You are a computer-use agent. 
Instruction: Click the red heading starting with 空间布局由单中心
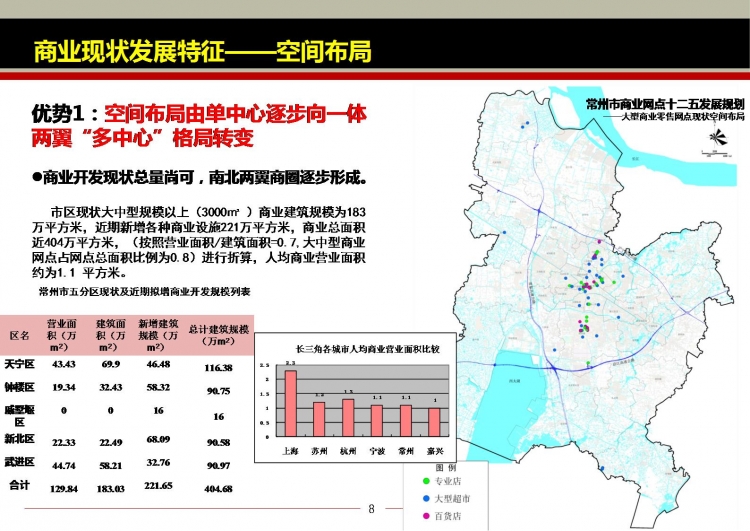coord(199,126)
